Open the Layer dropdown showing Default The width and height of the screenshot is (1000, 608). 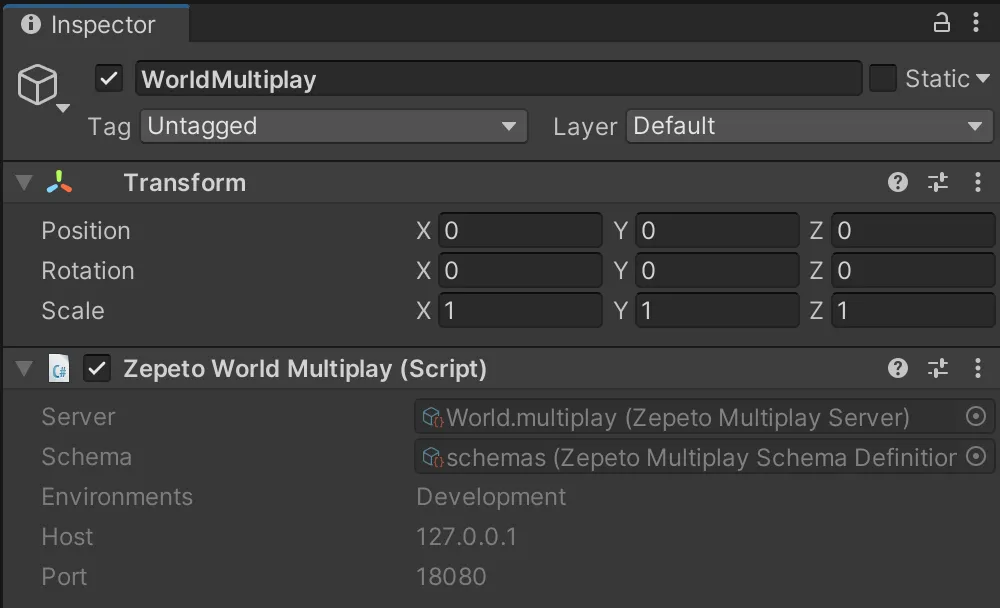coord(809,126)
